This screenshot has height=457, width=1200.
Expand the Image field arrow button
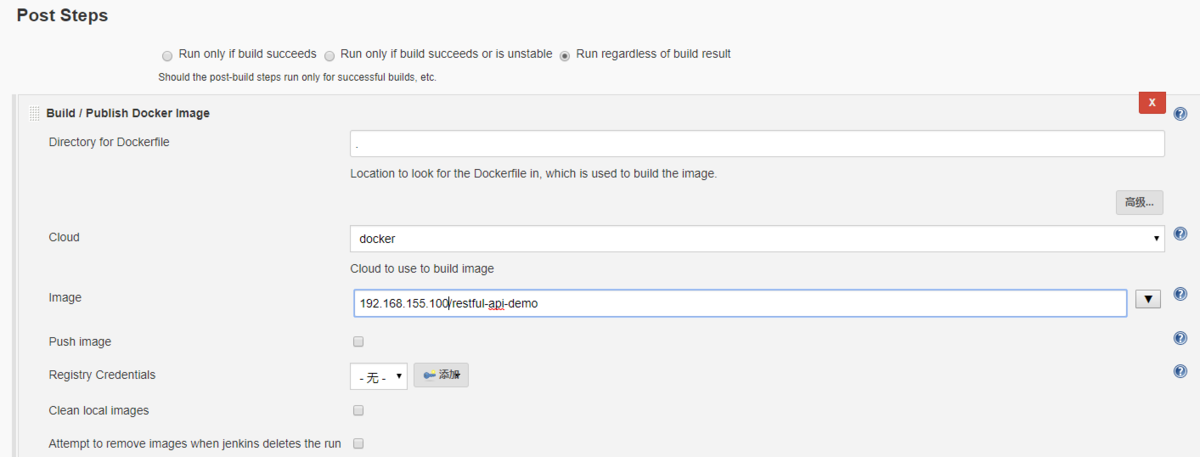pyautogui.click(x=1147, y=300)
